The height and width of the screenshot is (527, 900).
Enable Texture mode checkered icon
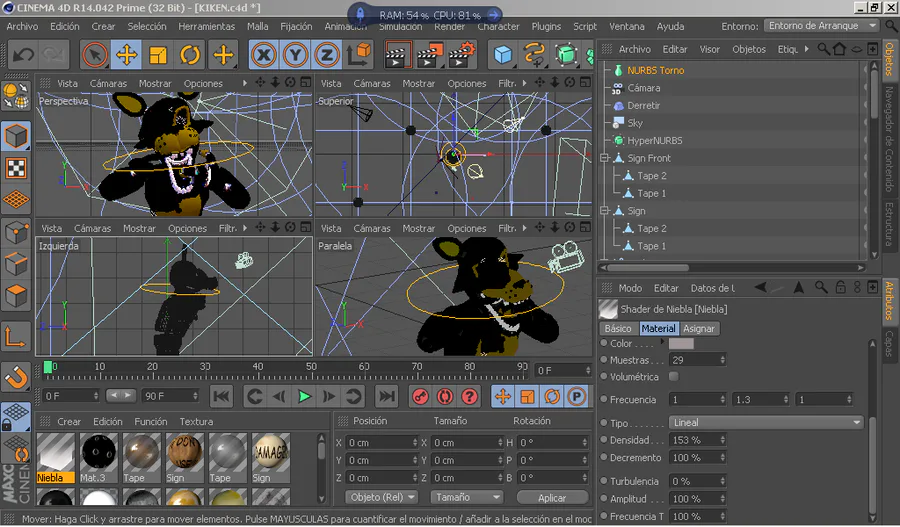pyautogui.click(x=16, y=168)
